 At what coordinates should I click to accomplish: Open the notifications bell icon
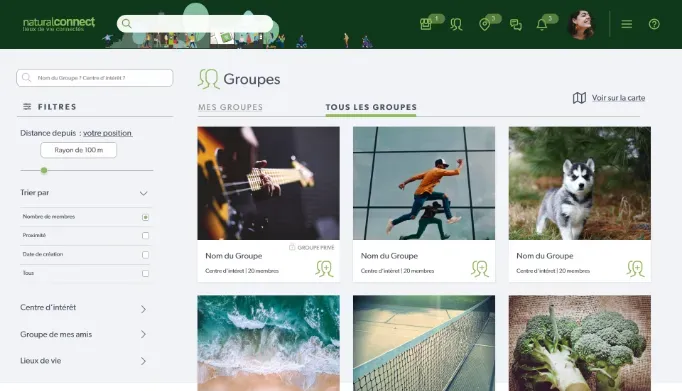pyautogui.click(x=542, y=24)
